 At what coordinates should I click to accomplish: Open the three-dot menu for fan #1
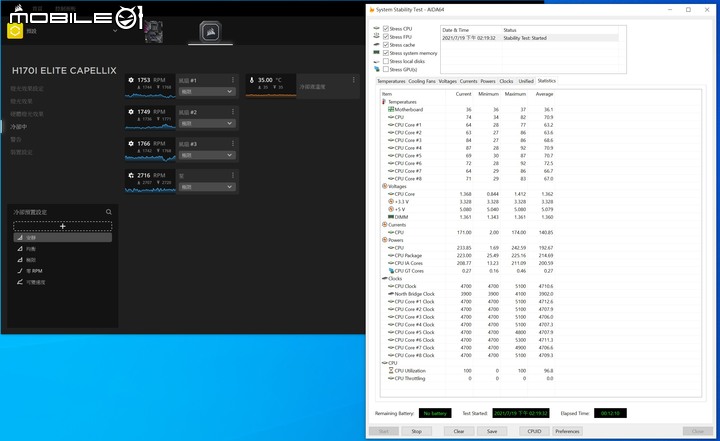233,80
